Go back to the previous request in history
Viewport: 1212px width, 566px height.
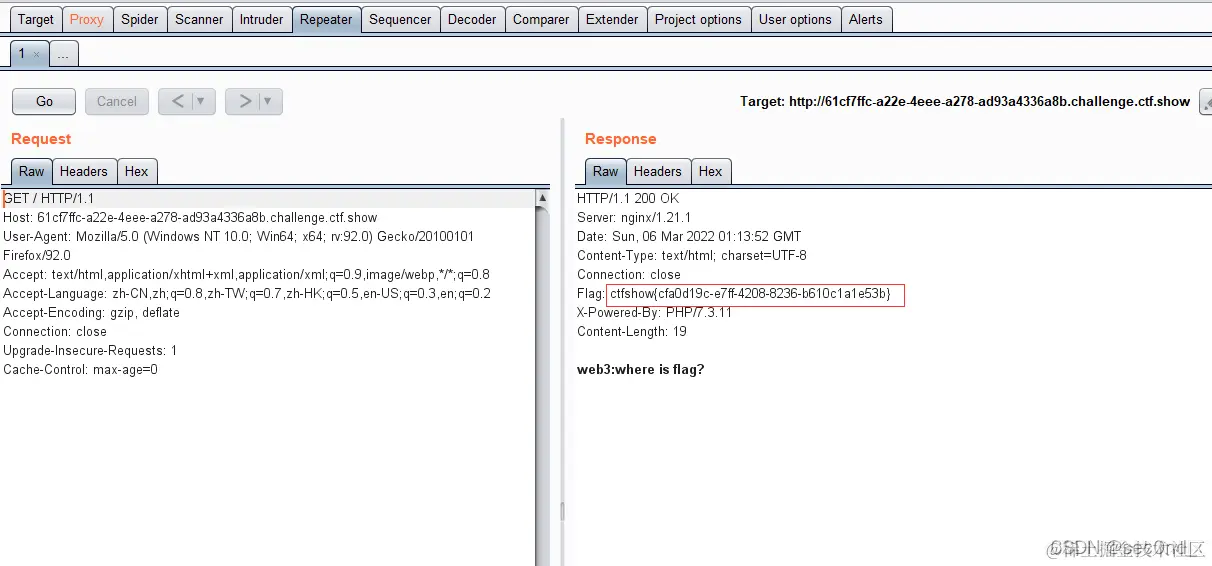coord(177,101)
